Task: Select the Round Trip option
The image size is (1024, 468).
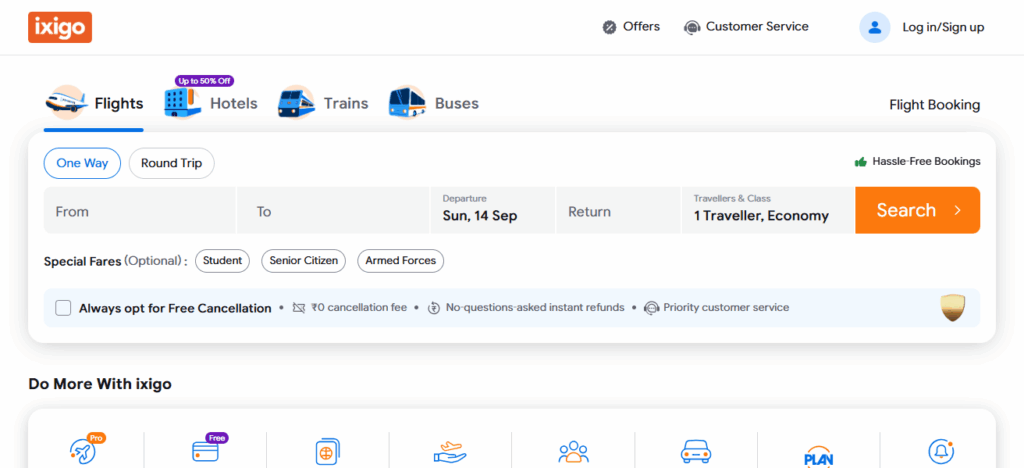Action: click(172, 163)
